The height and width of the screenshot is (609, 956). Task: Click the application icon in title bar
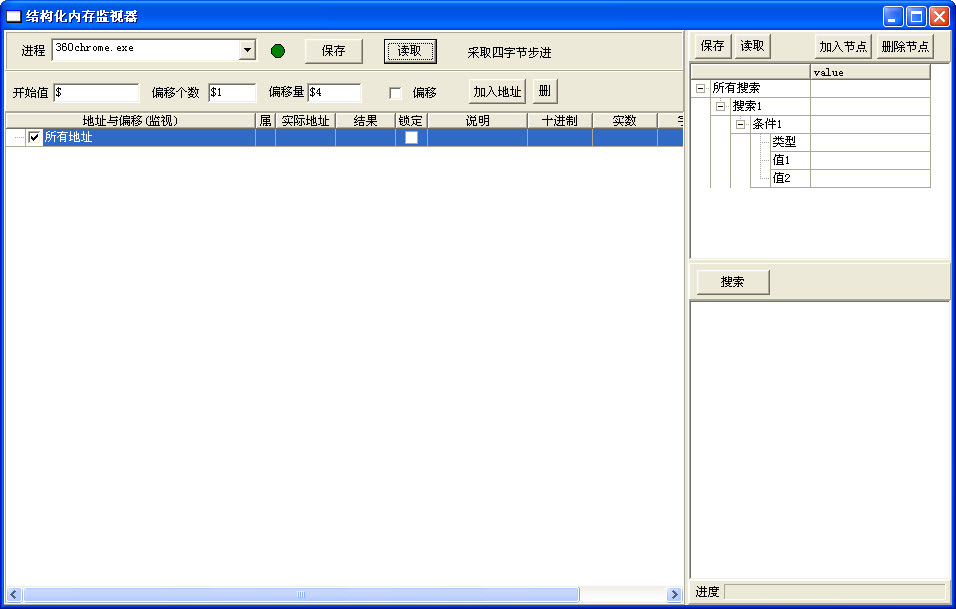14,16
